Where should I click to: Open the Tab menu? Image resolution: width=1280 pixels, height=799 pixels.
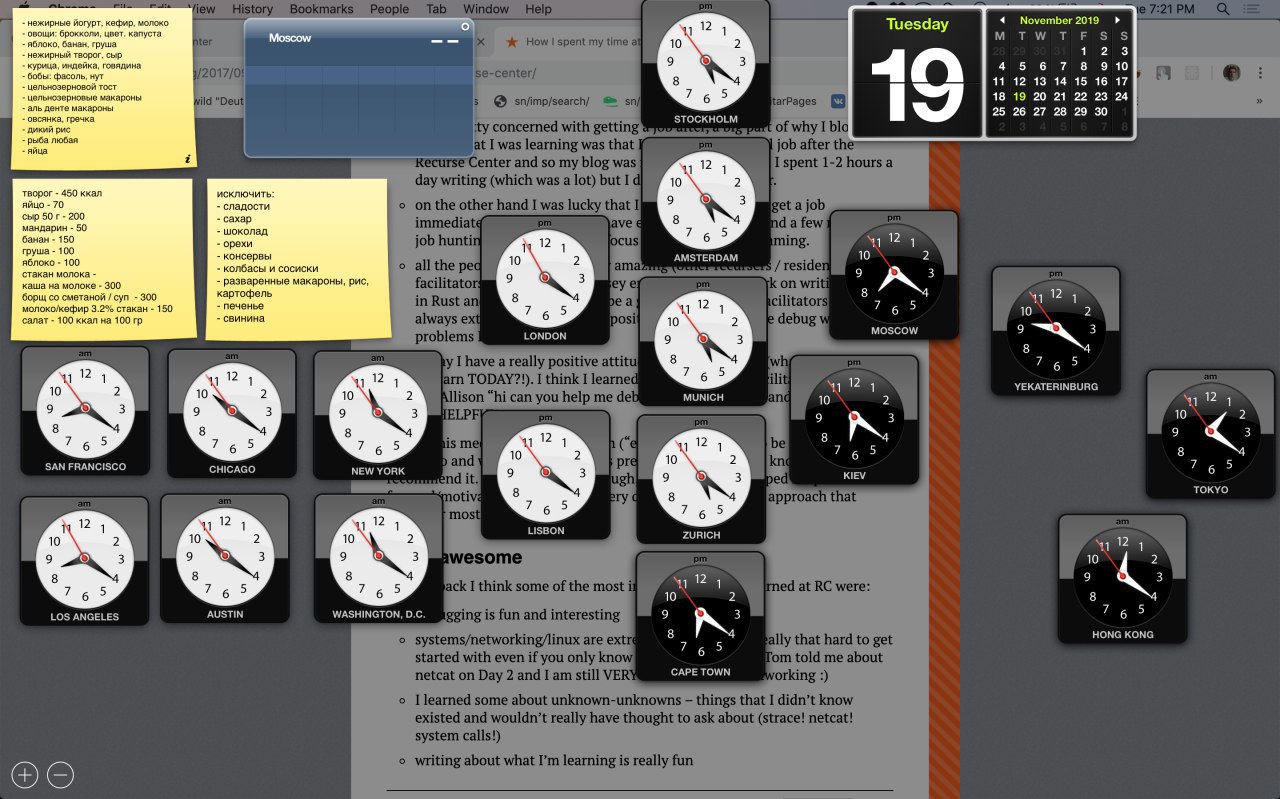436,8
